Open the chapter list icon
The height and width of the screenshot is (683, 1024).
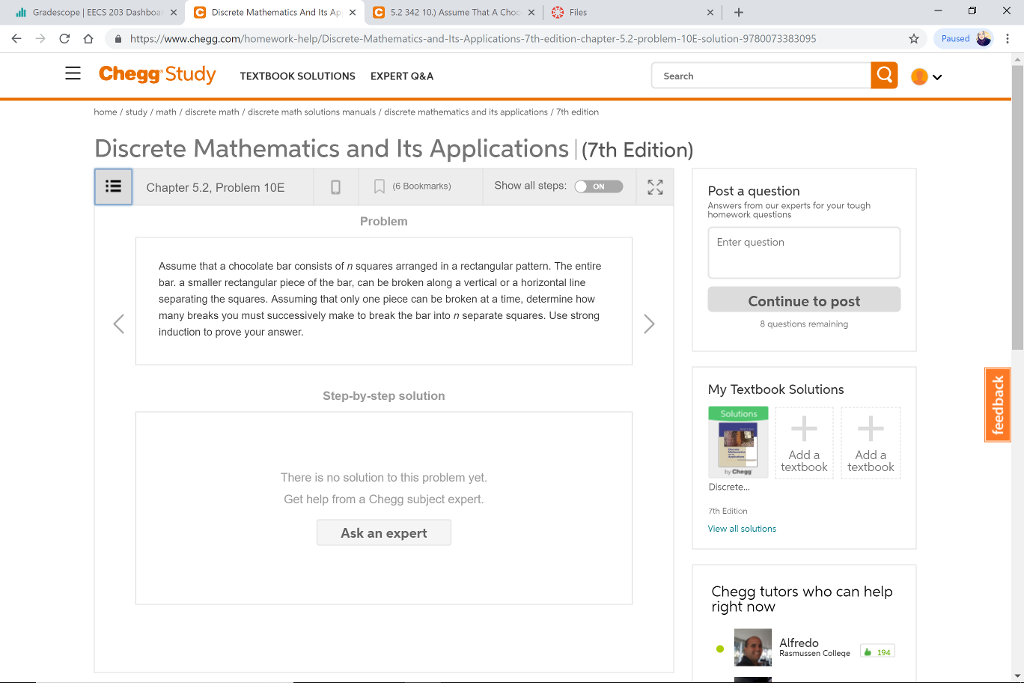click(x=113, y=186)
